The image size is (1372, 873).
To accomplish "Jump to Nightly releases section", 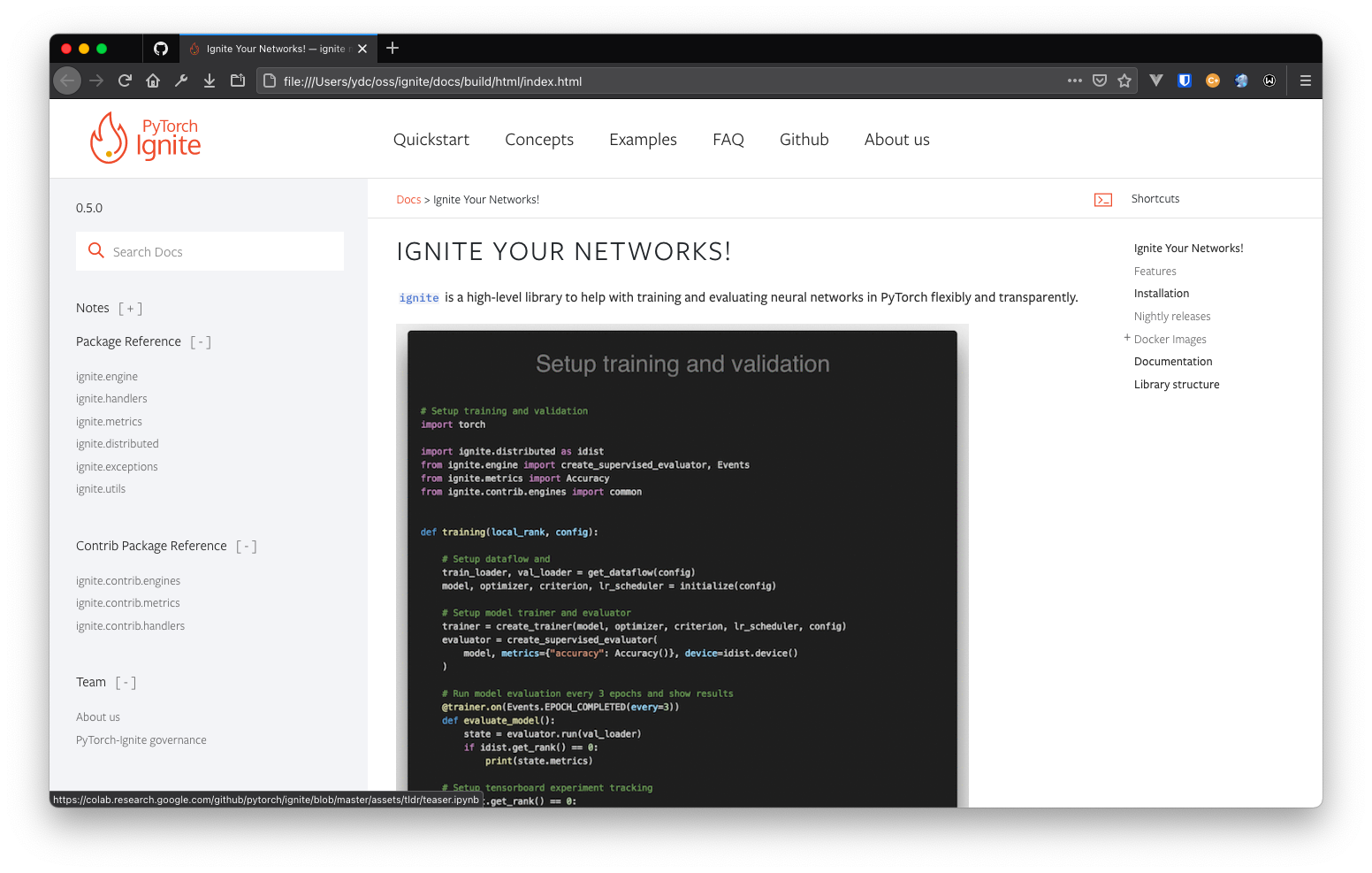I will coord(1172,317).
